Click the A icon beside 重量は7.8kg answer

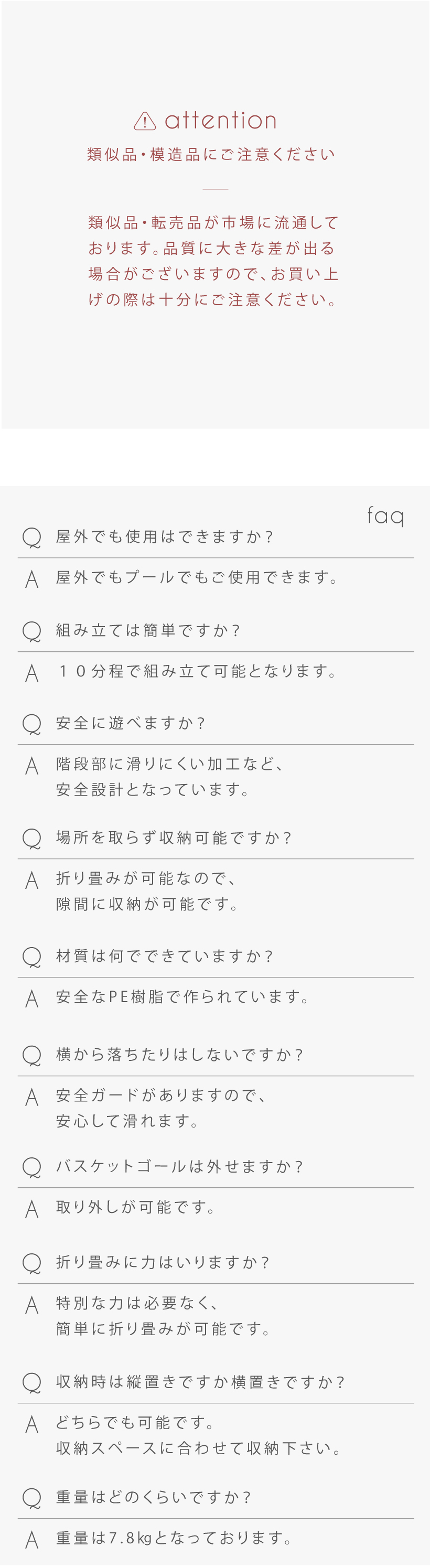click(31, 1540)
